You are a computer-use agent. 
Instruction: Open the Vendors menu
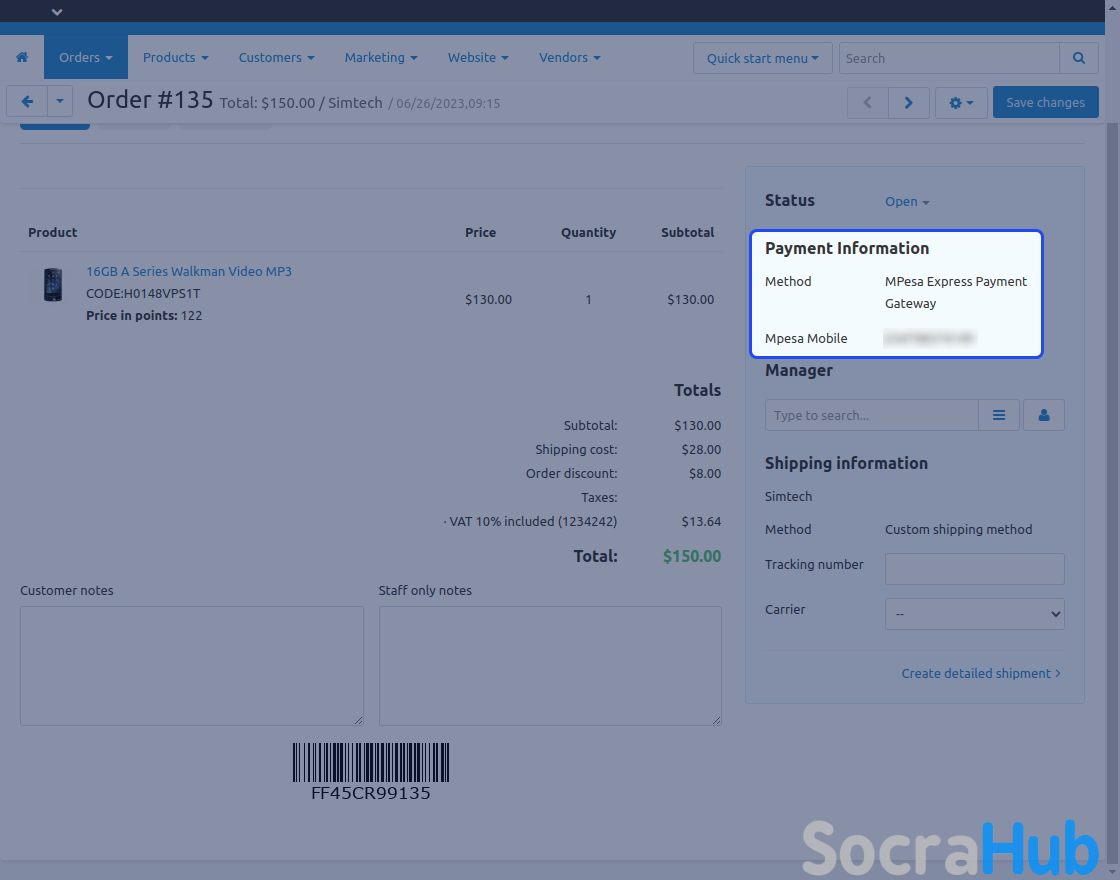tap(569, 58)
